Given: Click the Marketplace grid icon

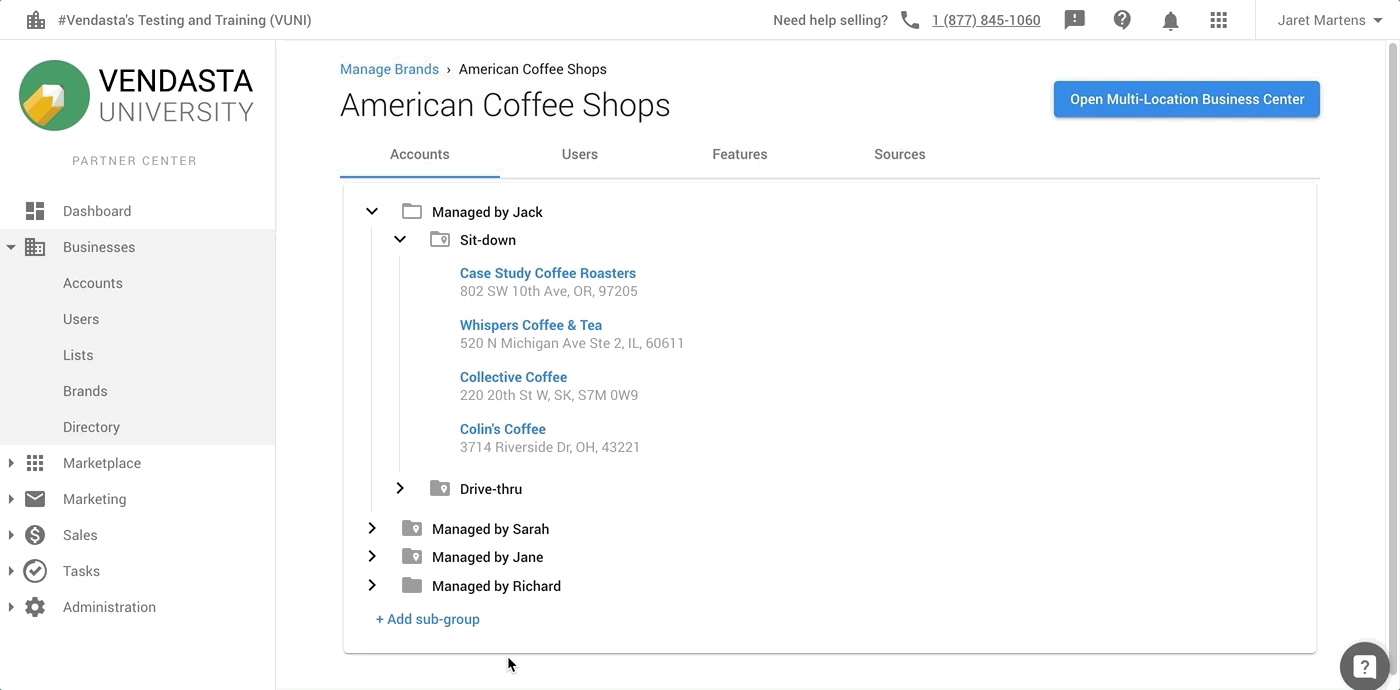Looking at the screenshot, I should pos(35,463).
